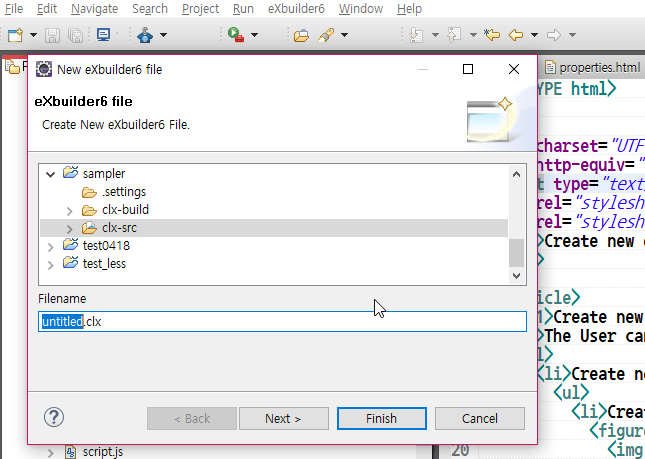The height and width of the screenshot is (459, 645).
Task: Expand the test0418 project
Action: tap(51, 246)
